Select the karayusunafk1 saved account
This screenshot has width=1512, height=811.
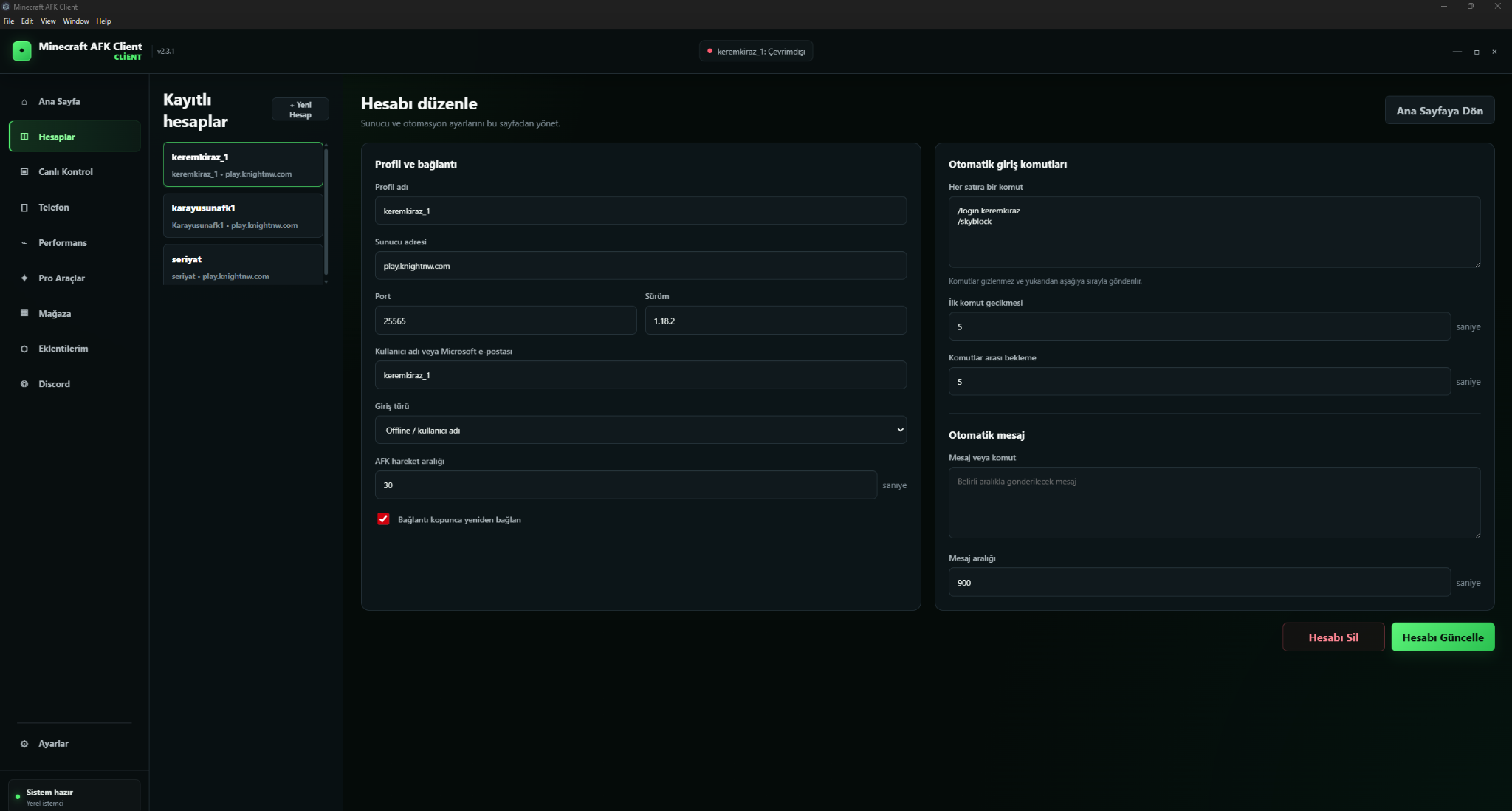click(x=243, y=216)
